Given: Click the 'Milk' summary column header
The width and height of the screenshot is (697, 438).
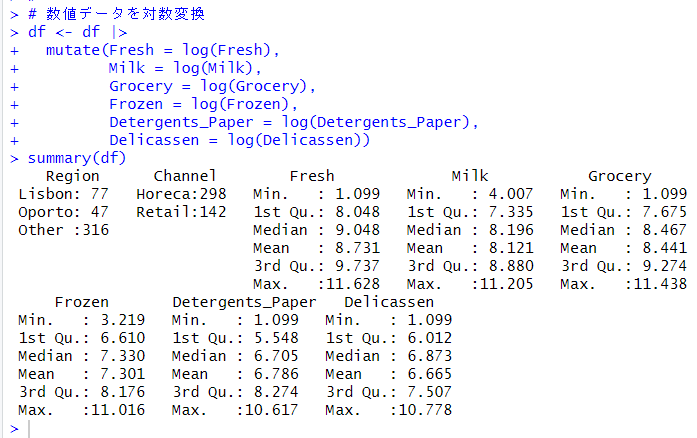Looking at the screenshot, I should (470, 176).
